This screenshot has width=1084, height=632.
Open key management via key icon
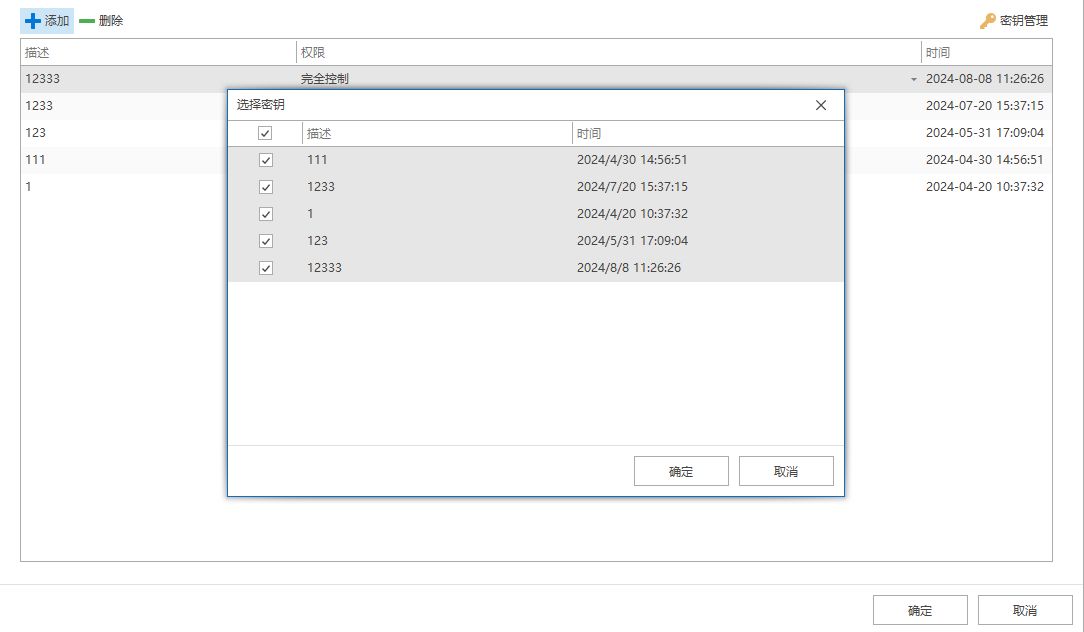[987, 21]
